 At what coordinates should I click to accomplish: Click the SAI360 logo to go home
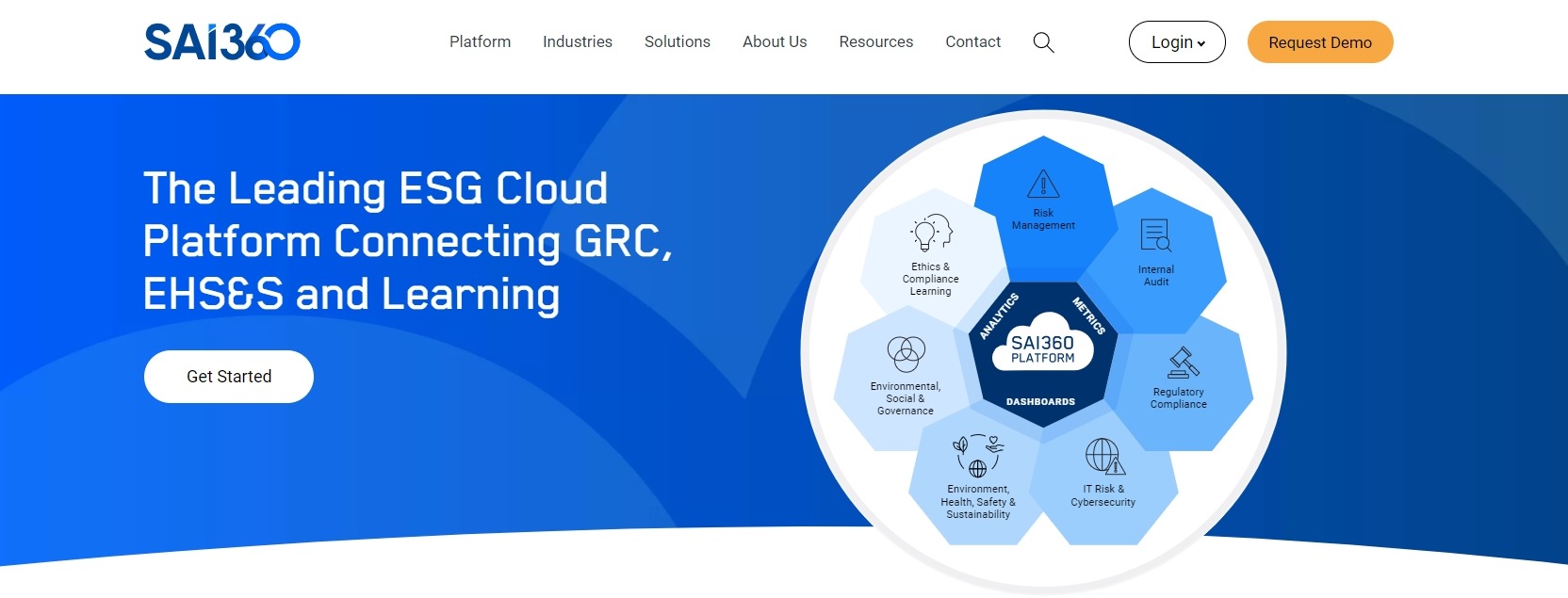coord(222,42)
